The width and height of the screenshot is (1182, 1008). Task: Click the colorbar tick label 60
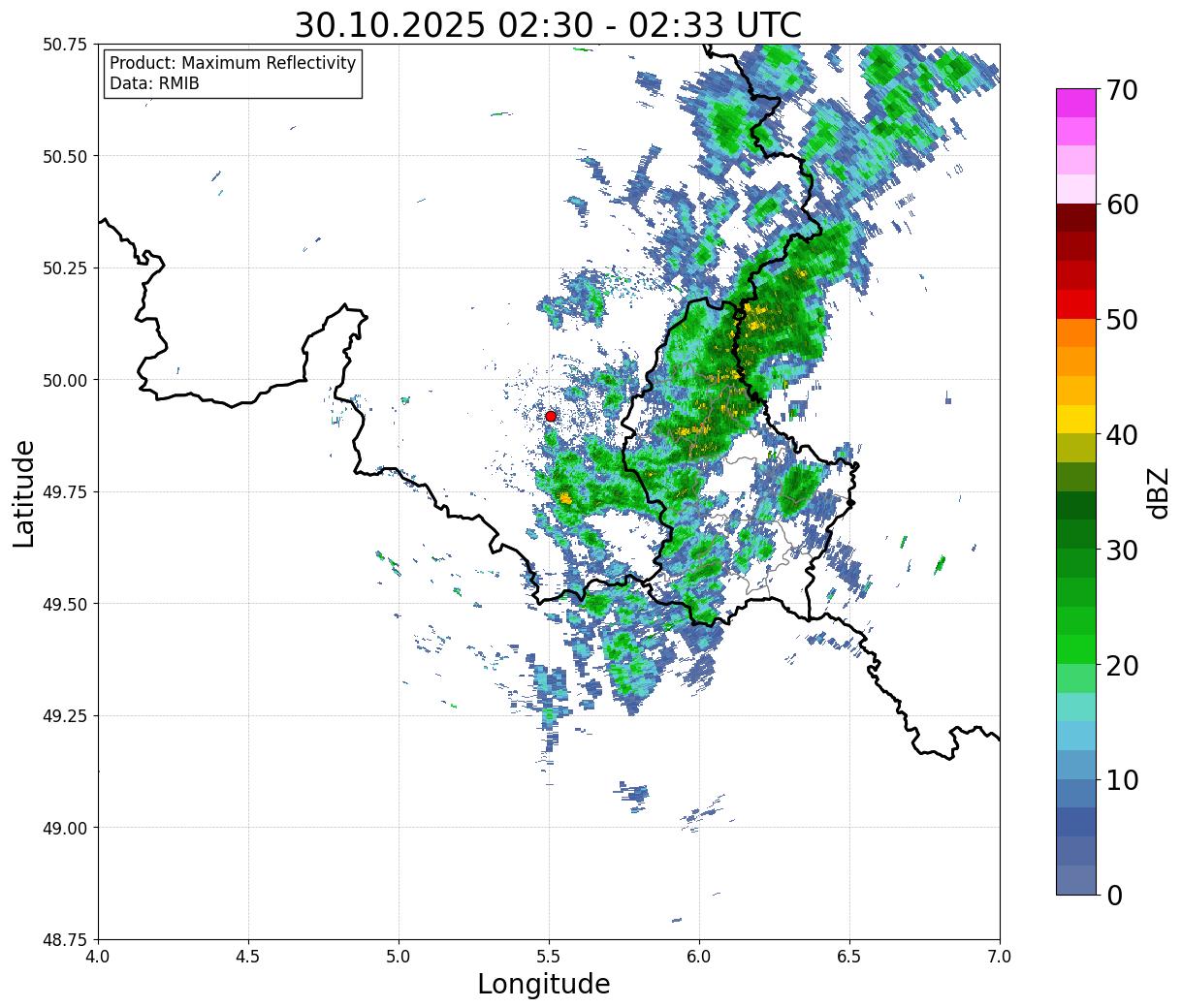click(x=1121, y=205)
